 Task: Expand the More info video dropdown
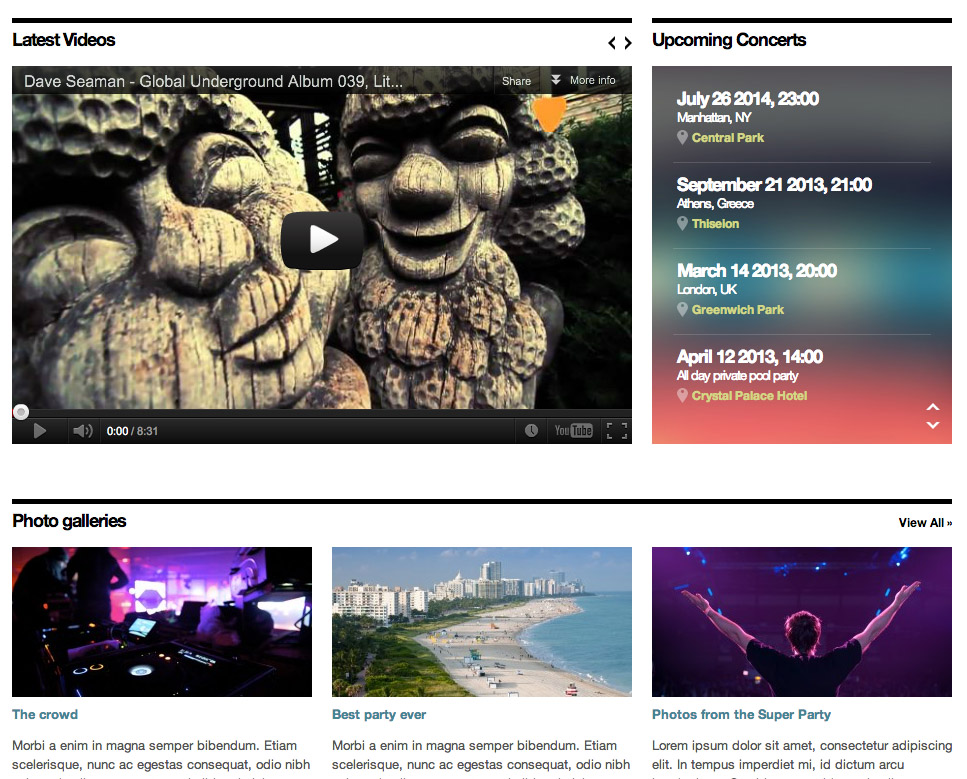[583, 80]
